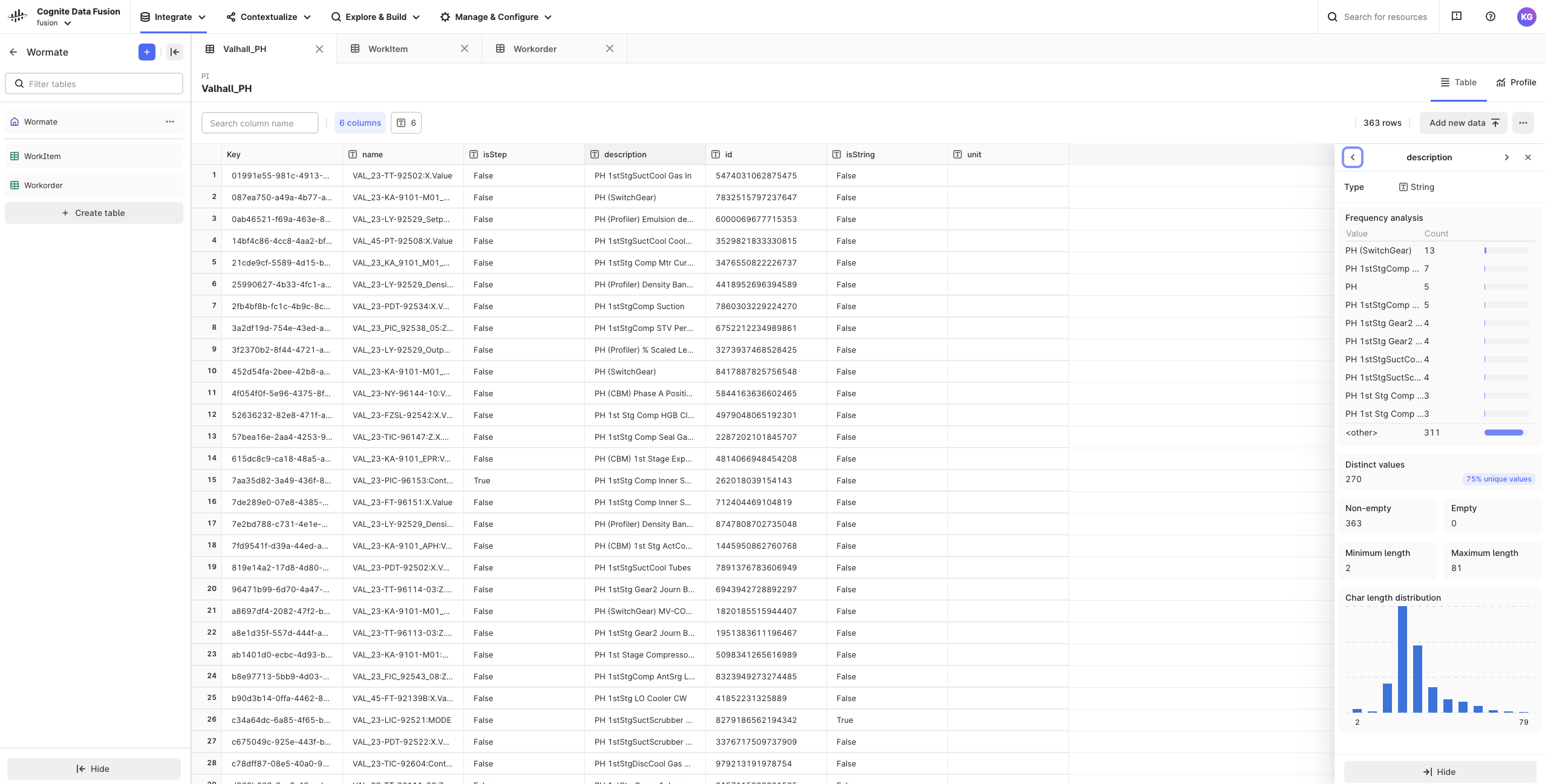Viewport: 1545px width, 784px height.
Task: Hide the left sidebar with Hide button
Action: tap(94, 769)
